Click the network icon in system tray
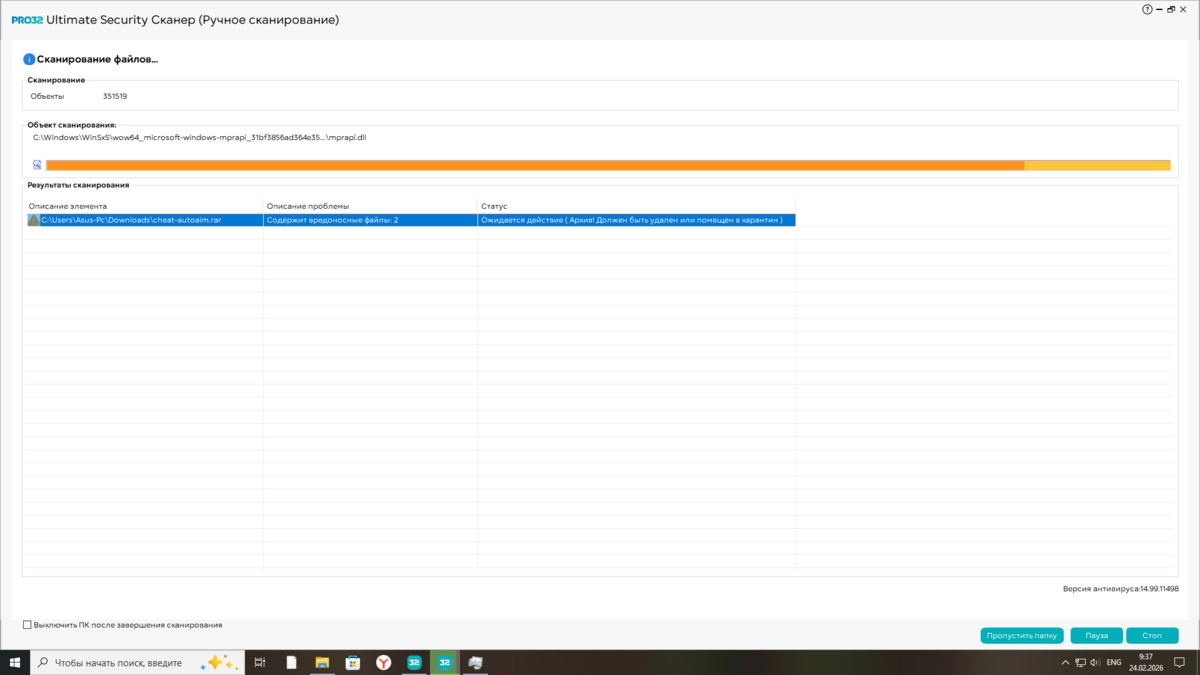 click(1080, 662)
